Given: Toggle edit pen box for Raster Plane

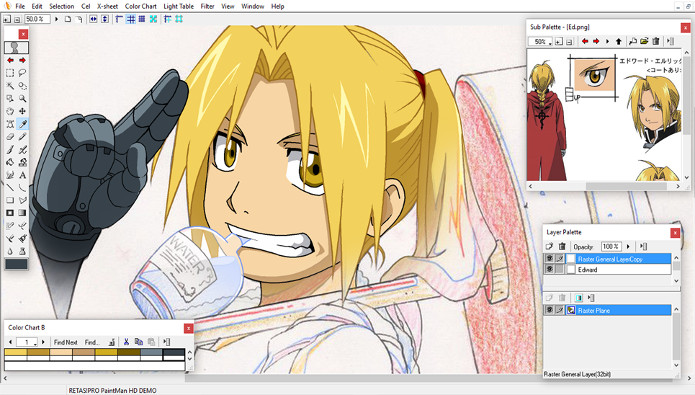Looking at the screenshot, I should coord(560,310).
